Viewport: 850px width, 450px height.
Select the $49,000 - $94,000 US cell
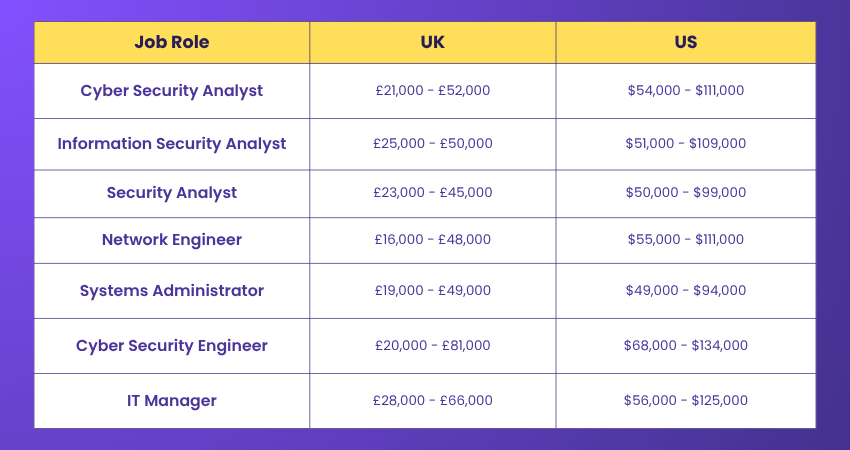pos(686,291)
